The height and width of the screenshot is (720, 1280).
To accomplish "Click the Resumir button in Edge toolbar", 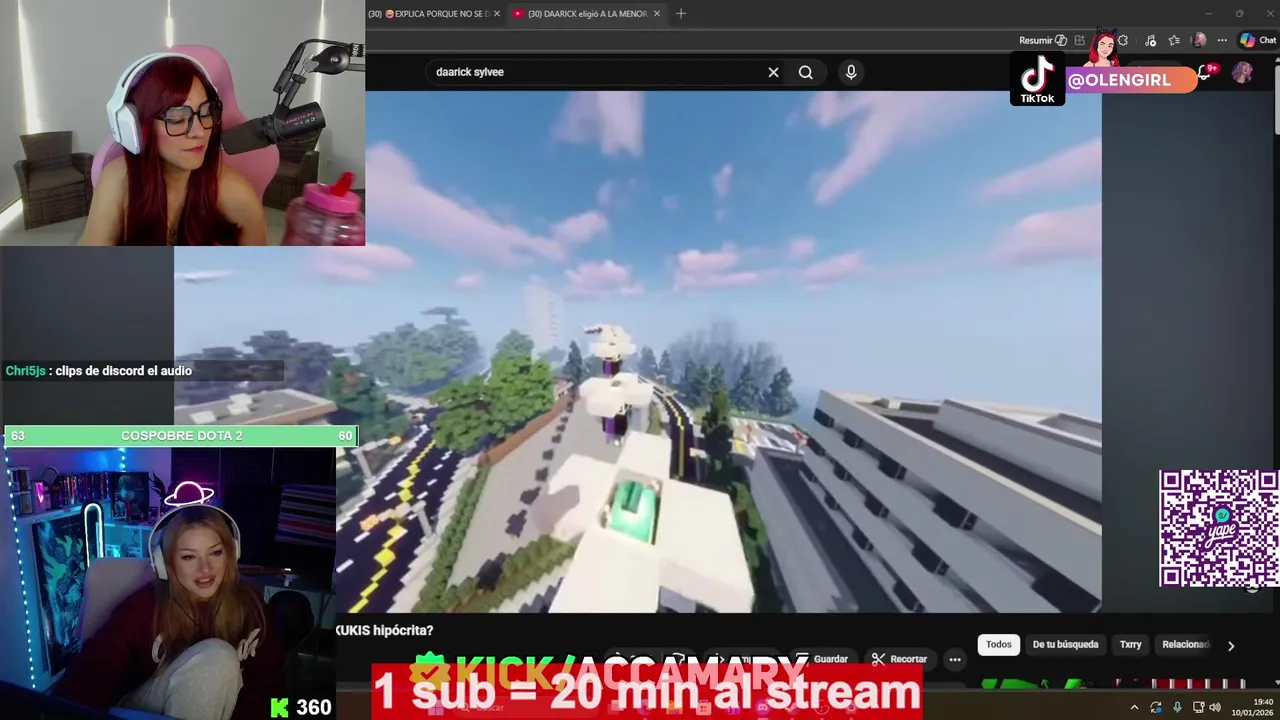I will pos(1042,41).
